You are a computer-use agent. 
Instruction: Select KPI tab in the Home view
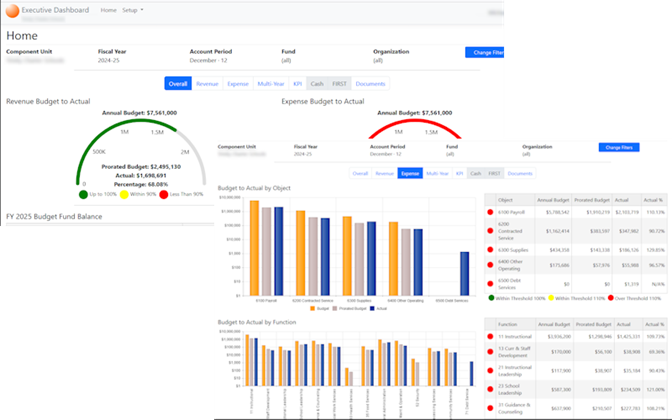point(298,84)
